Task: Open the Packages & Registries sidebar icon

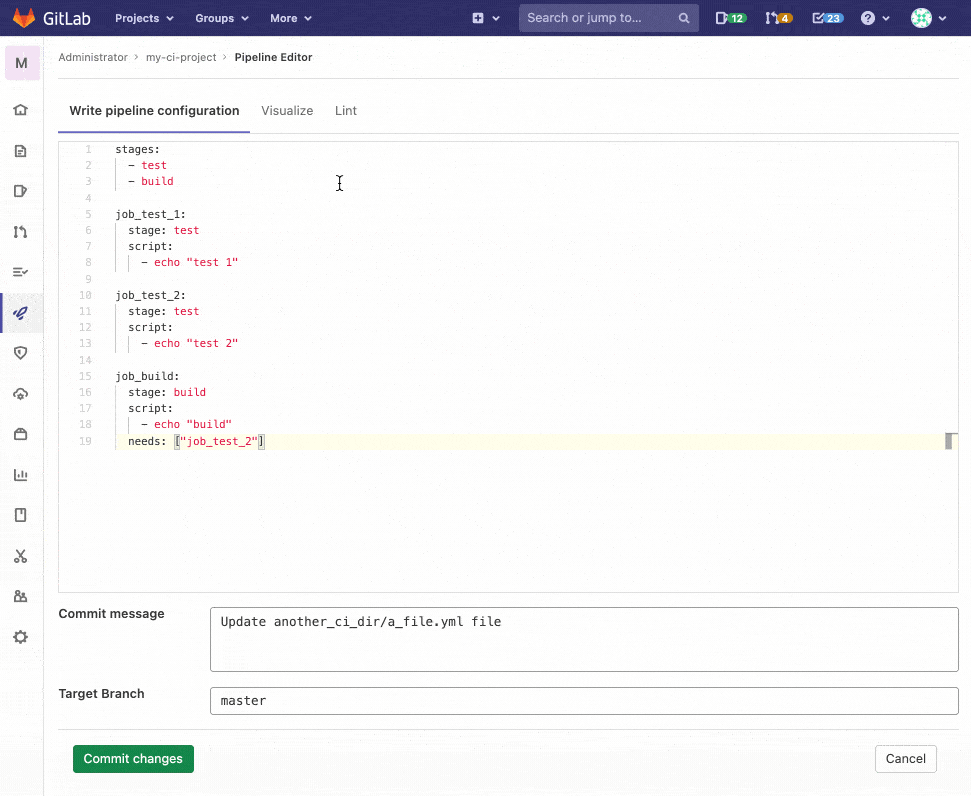Action: pos(20,433)
